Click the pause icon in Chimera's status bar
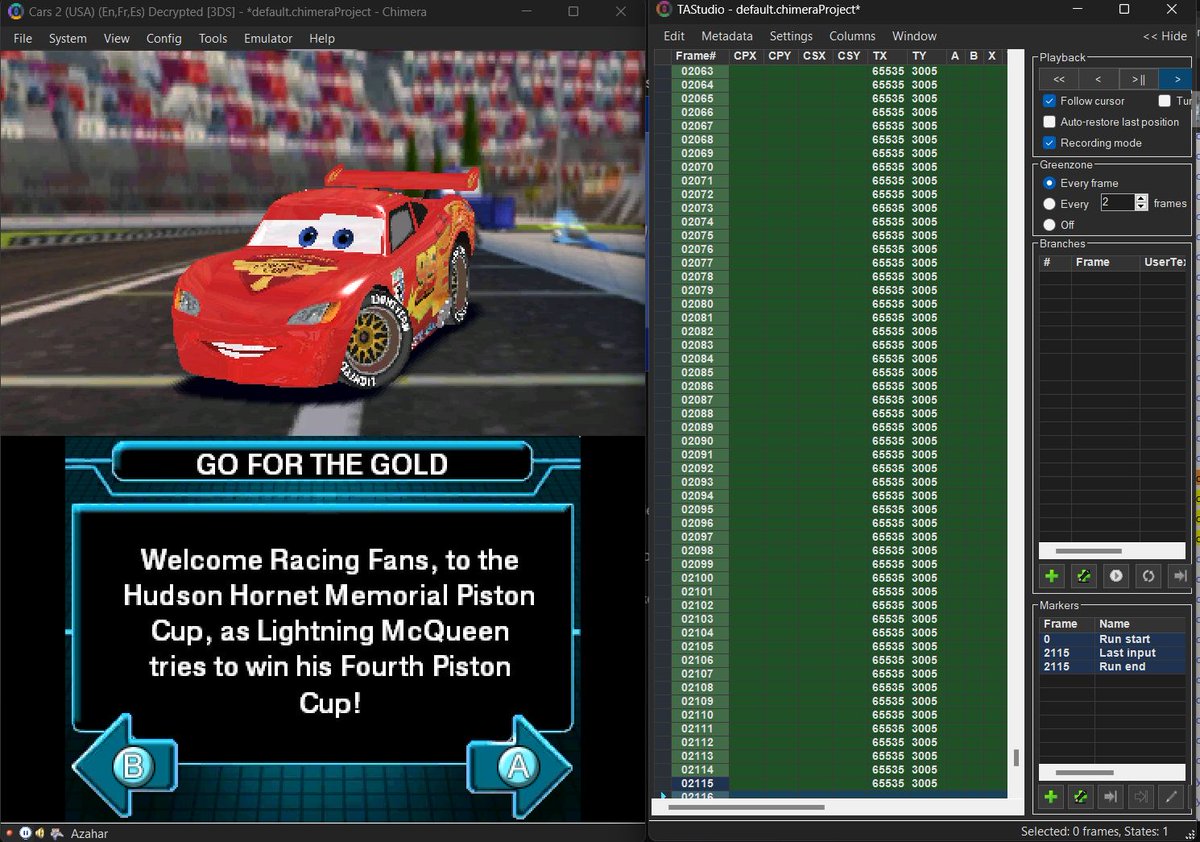The width and height of the screenshot is (1200, 842). point(25,832)
